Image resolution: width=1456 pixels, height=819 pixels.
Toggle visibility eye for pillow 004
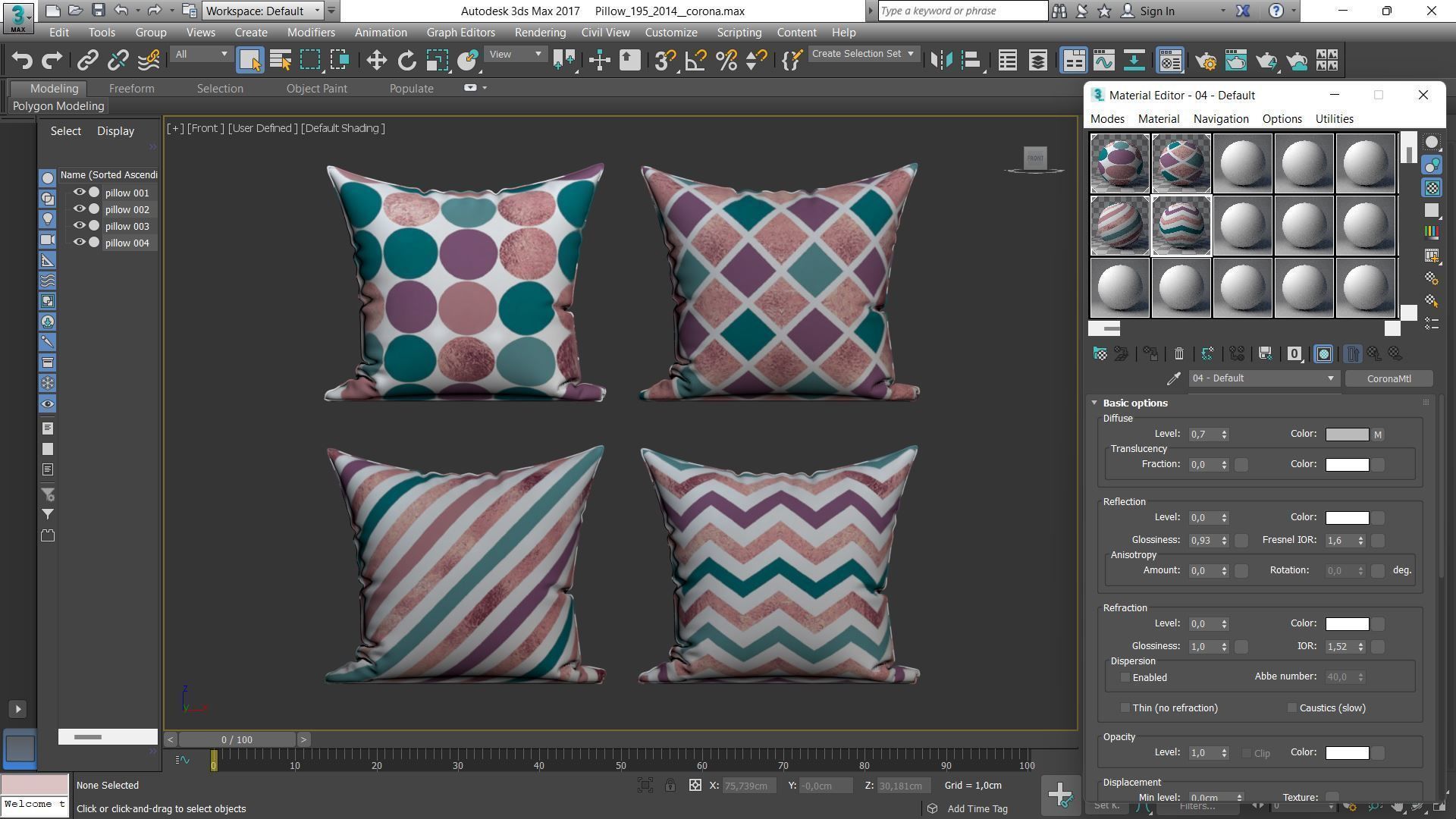(79, 243)
